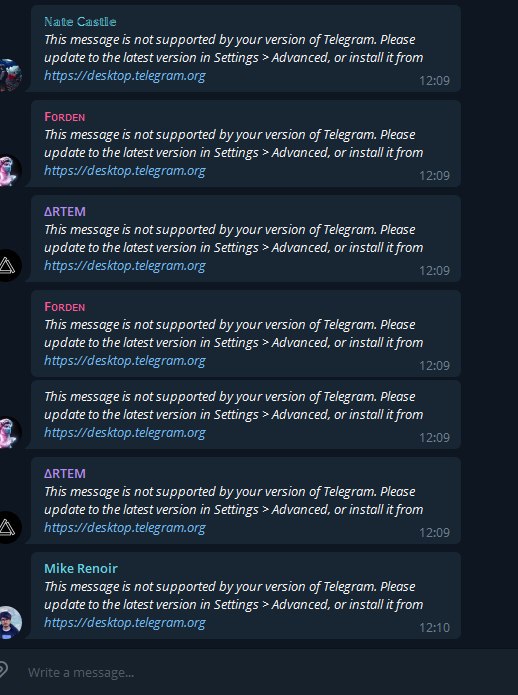The width and height of the screenshot is (518, 695).
Task: Click the last ARTEM triangle avatar
Action: coord(10,527)
